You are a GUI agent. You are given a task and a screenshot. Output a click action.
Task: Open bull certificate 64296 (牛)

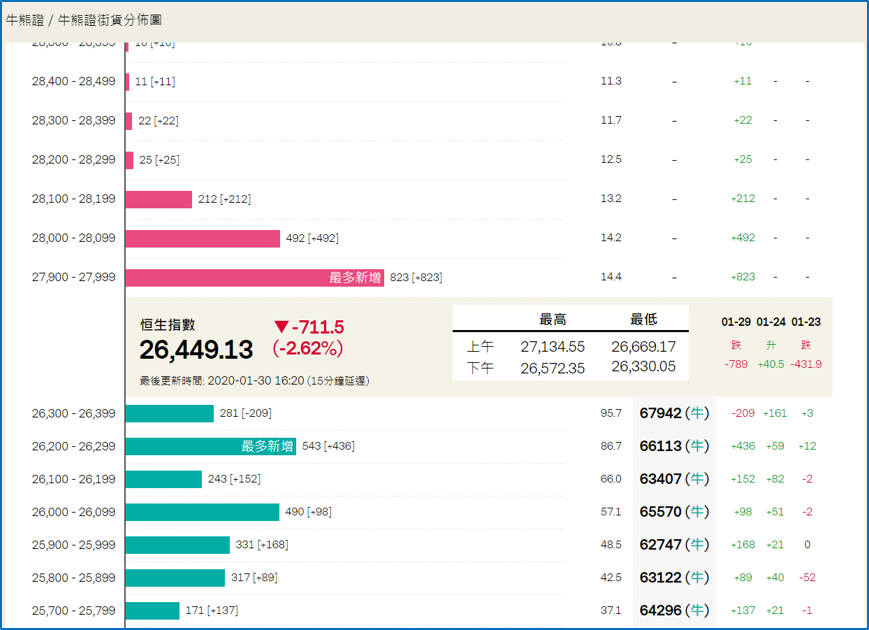674,610
